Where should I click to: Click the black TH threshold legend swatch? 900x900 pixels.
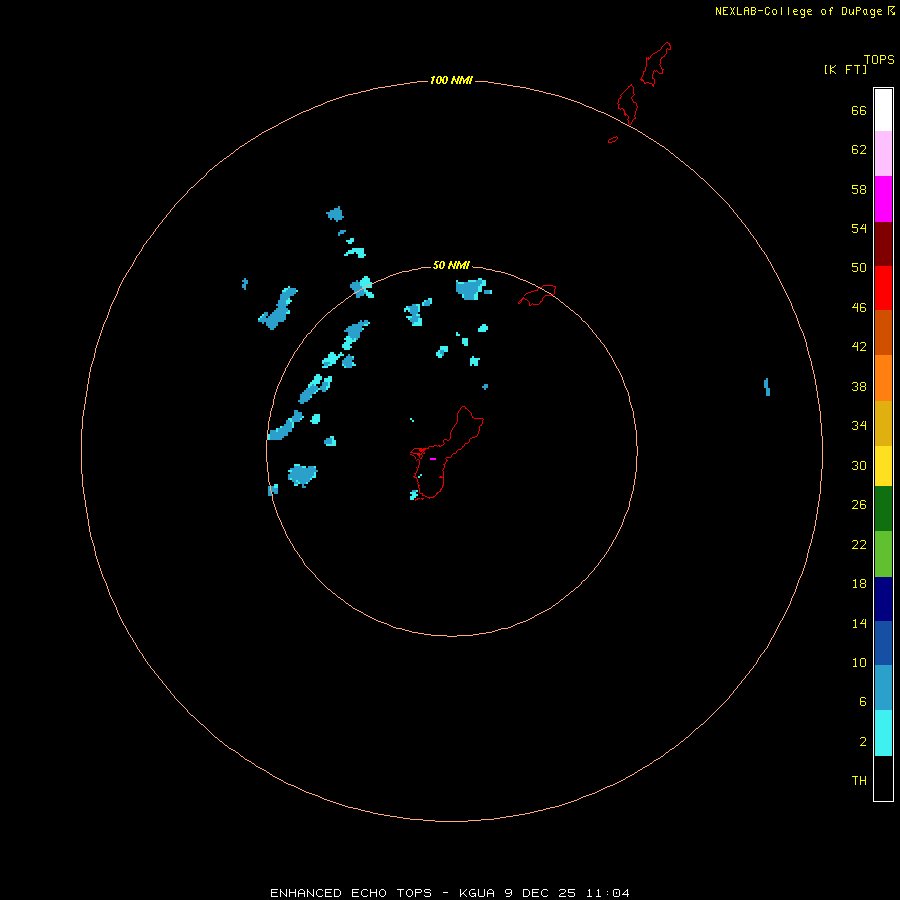click(883, 778)
